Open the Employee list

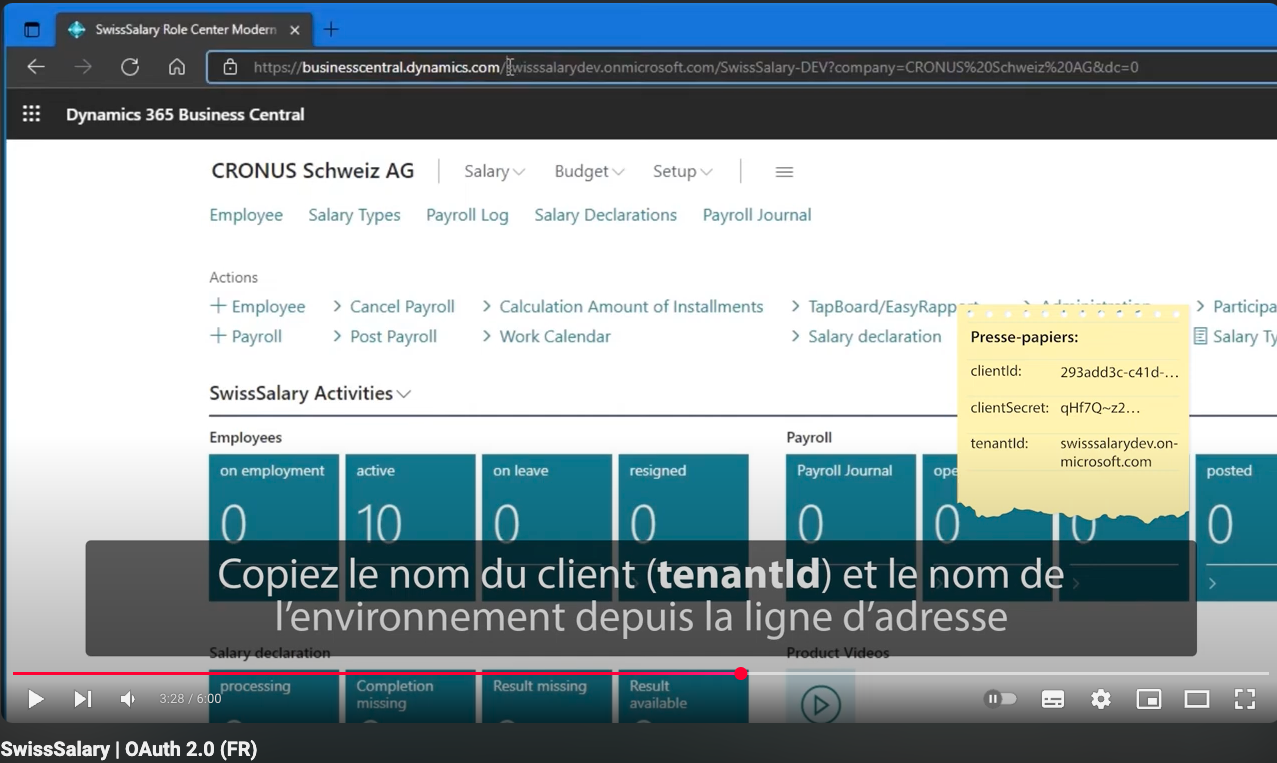click(x=246, y=215)
